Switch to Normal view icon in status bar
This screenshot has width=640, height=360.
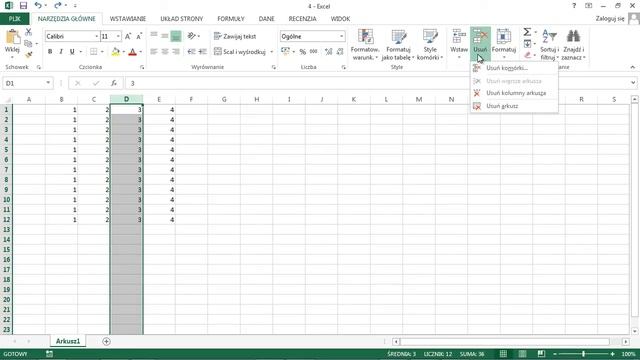point(503,354)
